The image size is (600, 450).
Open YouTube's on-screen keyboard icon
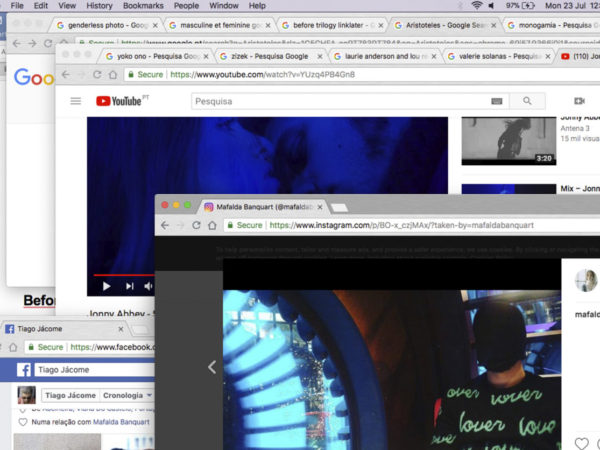coord(496,101)
